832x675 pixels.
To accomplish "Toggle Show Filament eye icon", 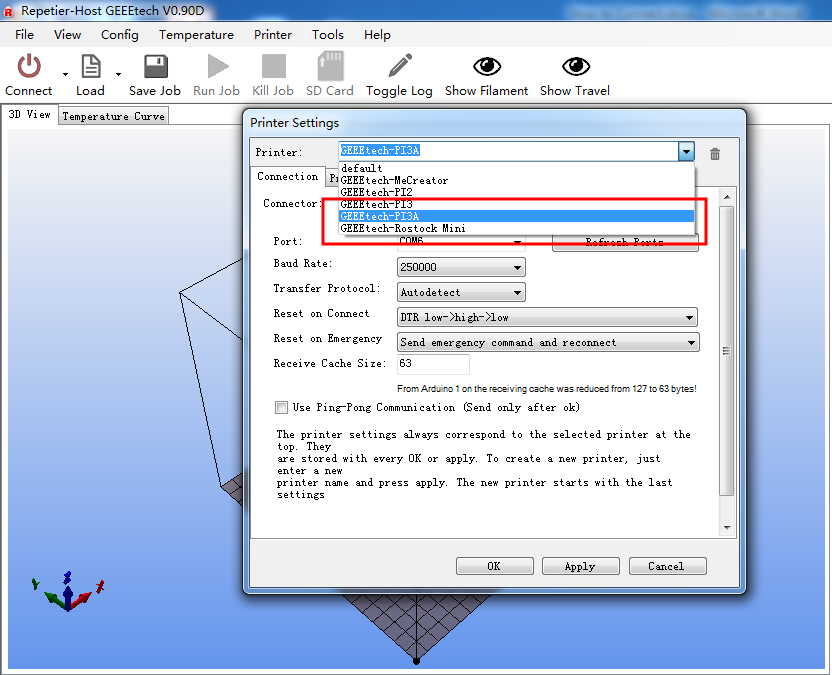I will (487, 66).
